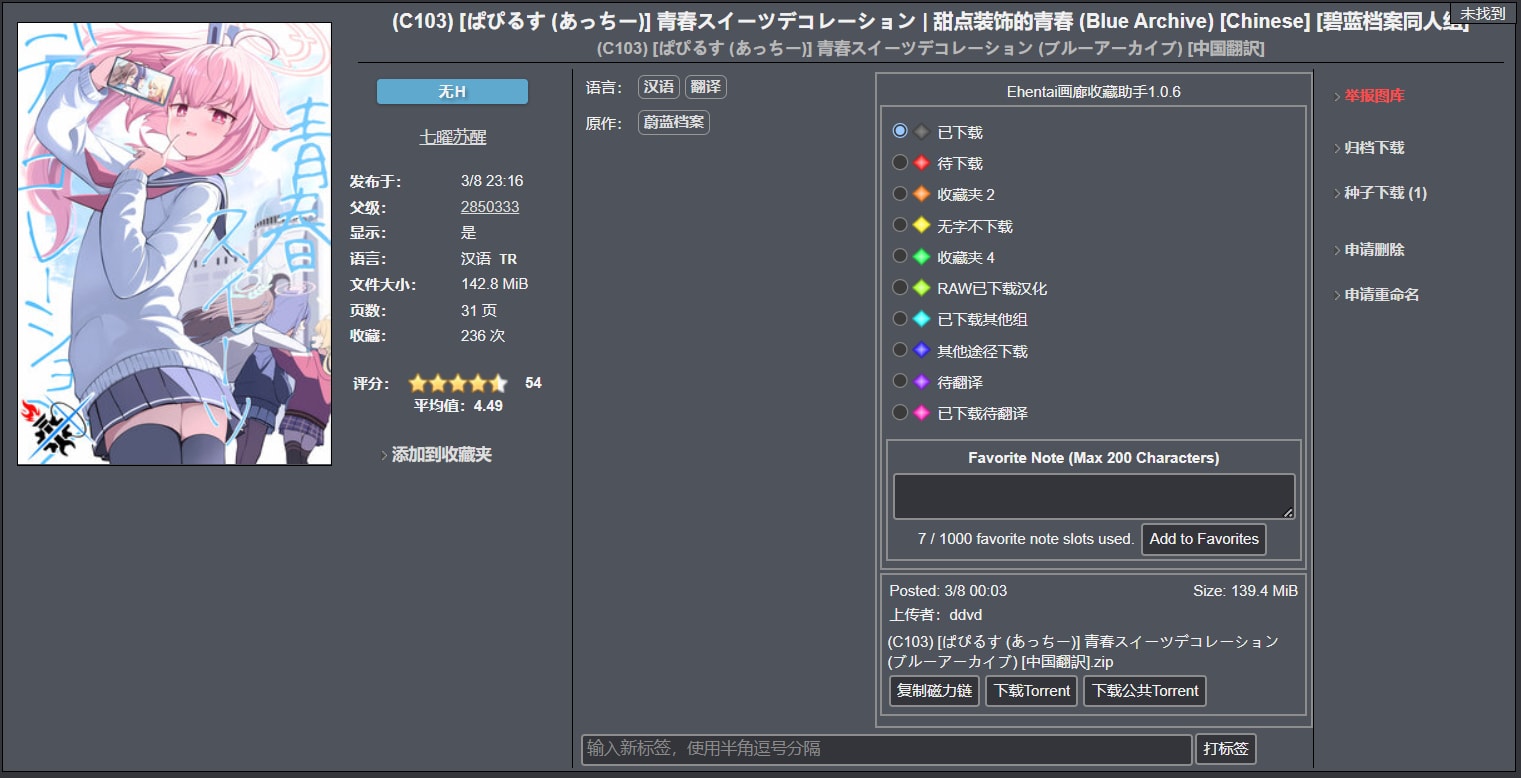
Task: Focus the new tag input field
Action: pos(887,749)
